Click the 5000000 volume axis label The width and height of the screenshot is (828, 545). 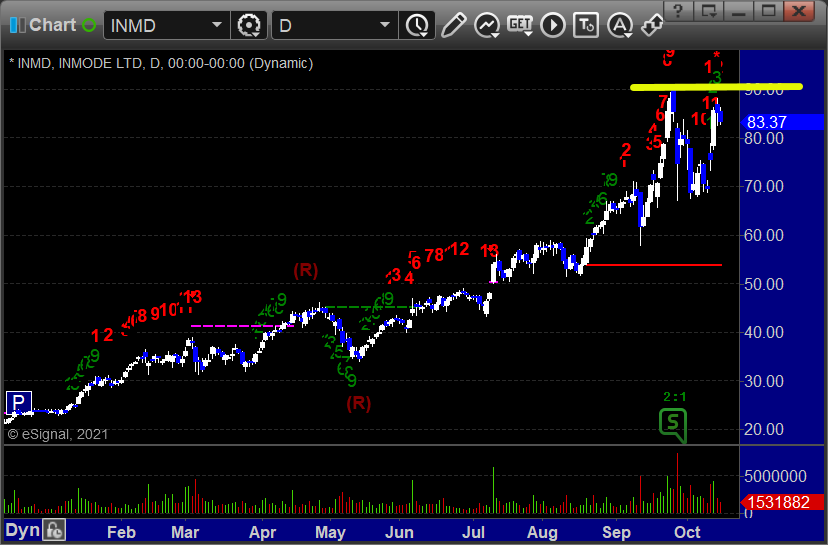pyautogui.click(x=775, y=476)
